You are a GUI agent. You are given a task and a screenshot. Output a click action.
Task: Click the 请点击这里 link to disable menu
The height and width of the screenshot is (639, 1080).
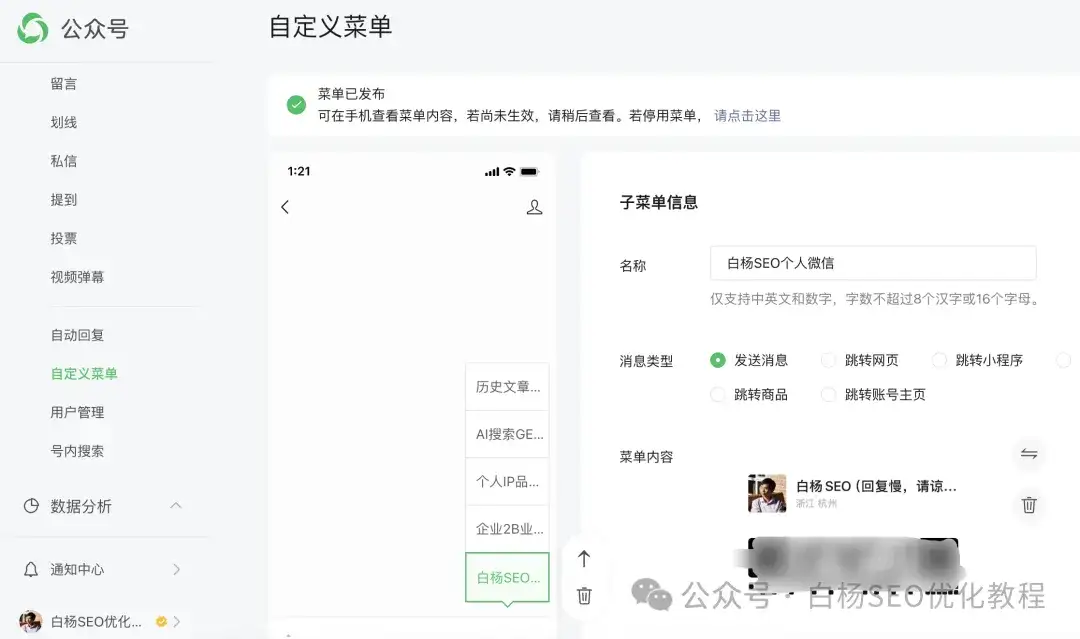pyautogui.click(x=747, y=116)
